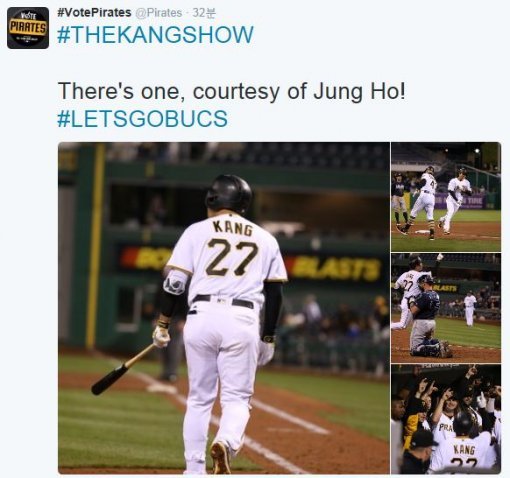Open the #THEKANGSHOW hashtag
This screenshot has width=510, height=478.
click(x=155, y=35)
